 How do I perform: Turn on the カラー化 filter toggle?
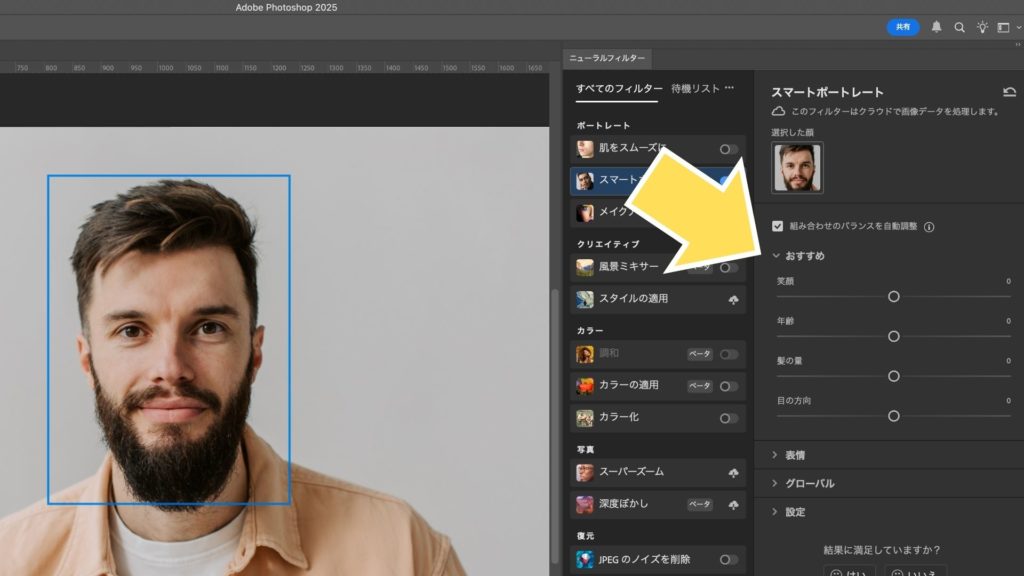(729, 418)
